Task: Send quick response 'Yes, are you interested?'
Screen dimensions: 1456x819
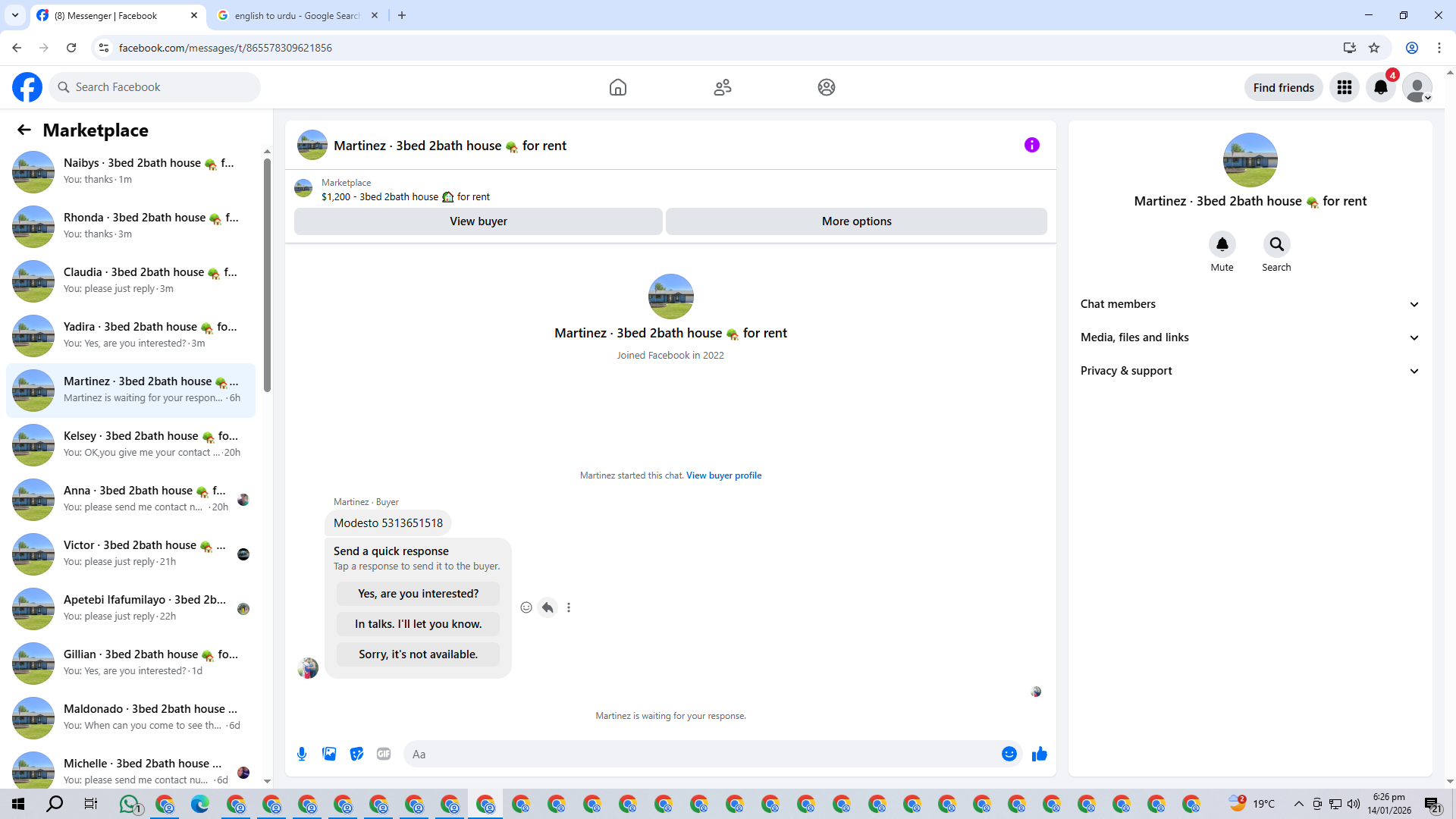Action: click(418, 594)
